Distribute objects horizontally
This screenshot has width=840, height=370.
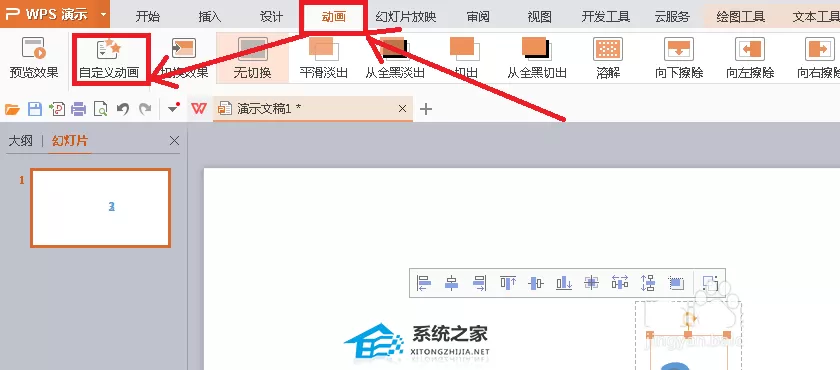click(x=620, y=283)
